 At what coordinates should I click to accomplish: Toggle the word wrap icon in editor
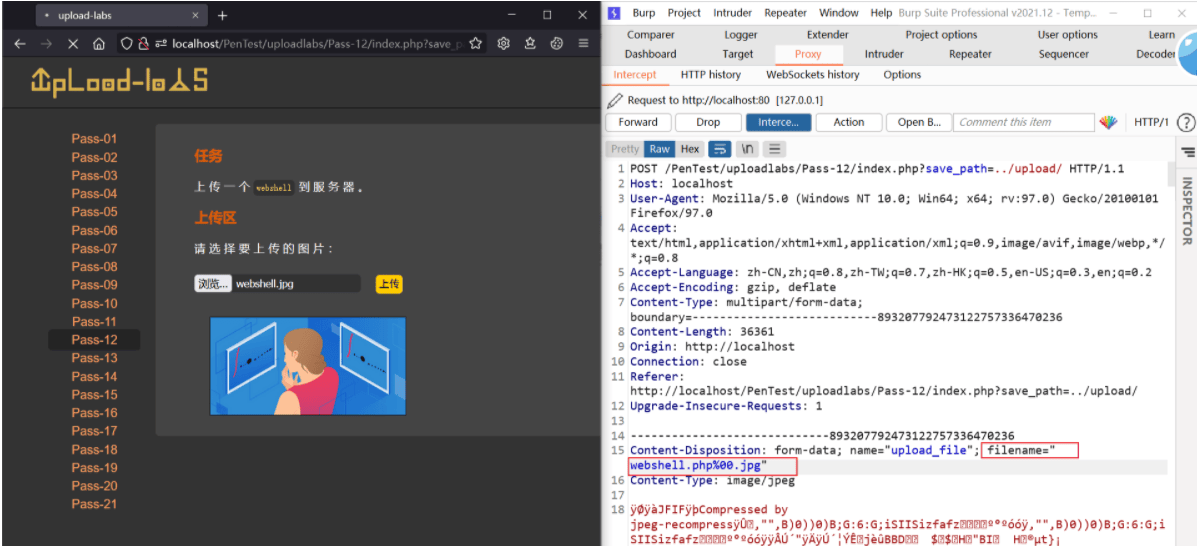[x=720, y=149]
